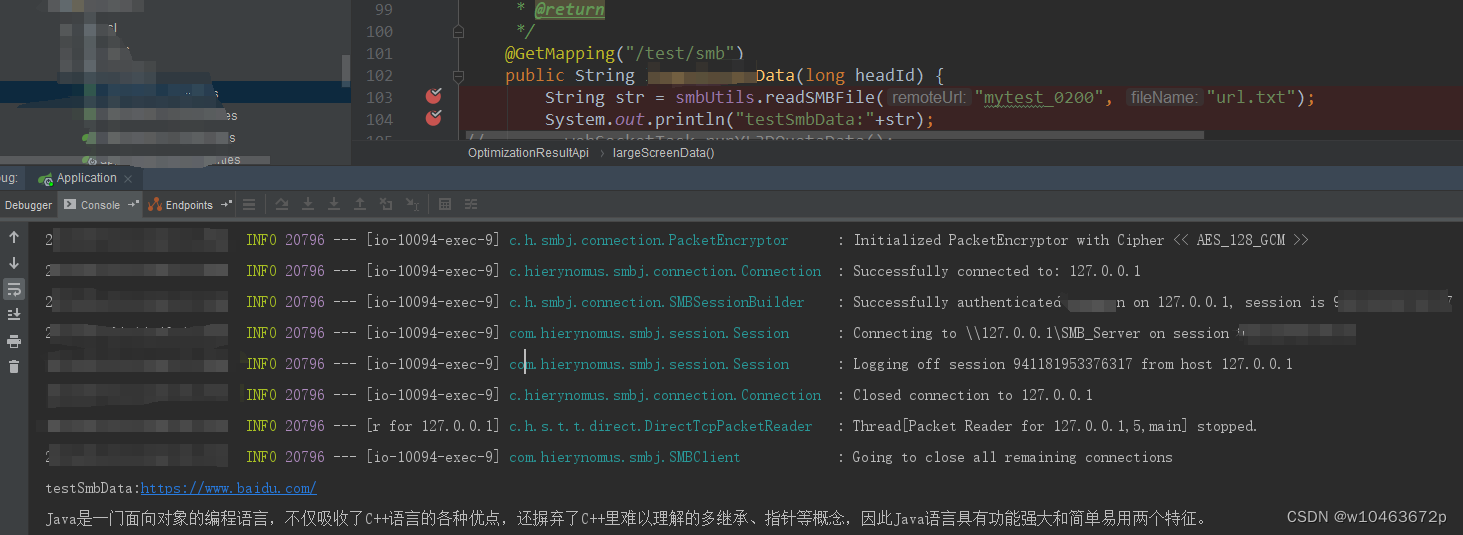This screenshot has height=535, width=1463.
Task: Click the Chinese Java description output line
Action: [x=628, y=518]
